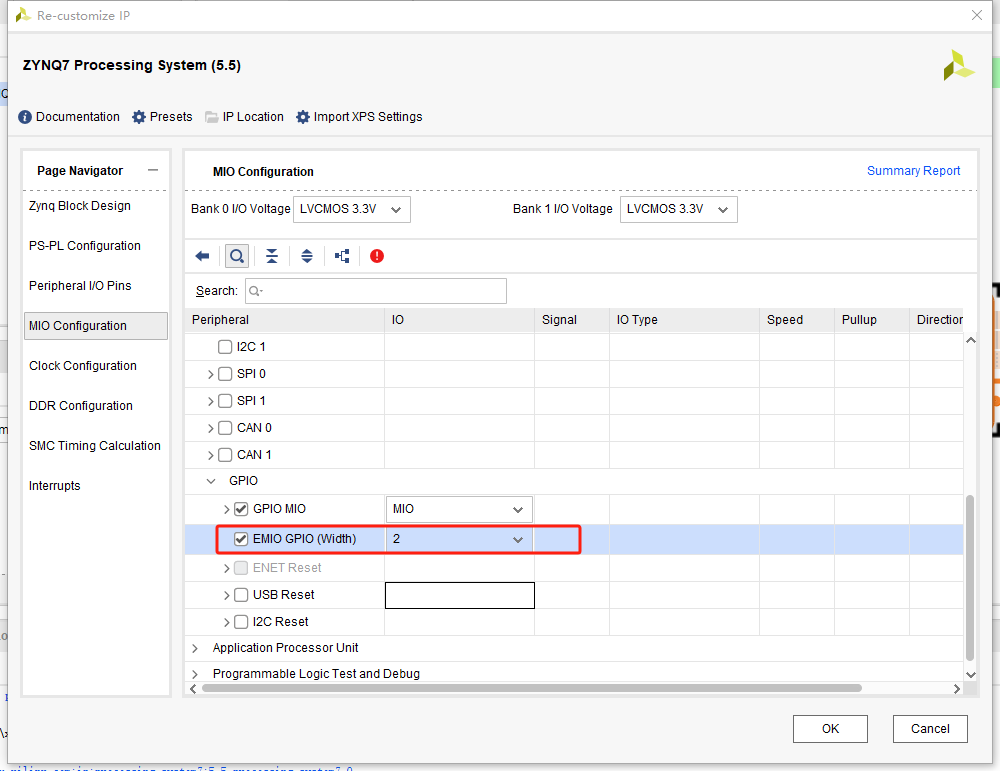
Task: Expand the CAN 0 row
Action: (x=210, y=429)
